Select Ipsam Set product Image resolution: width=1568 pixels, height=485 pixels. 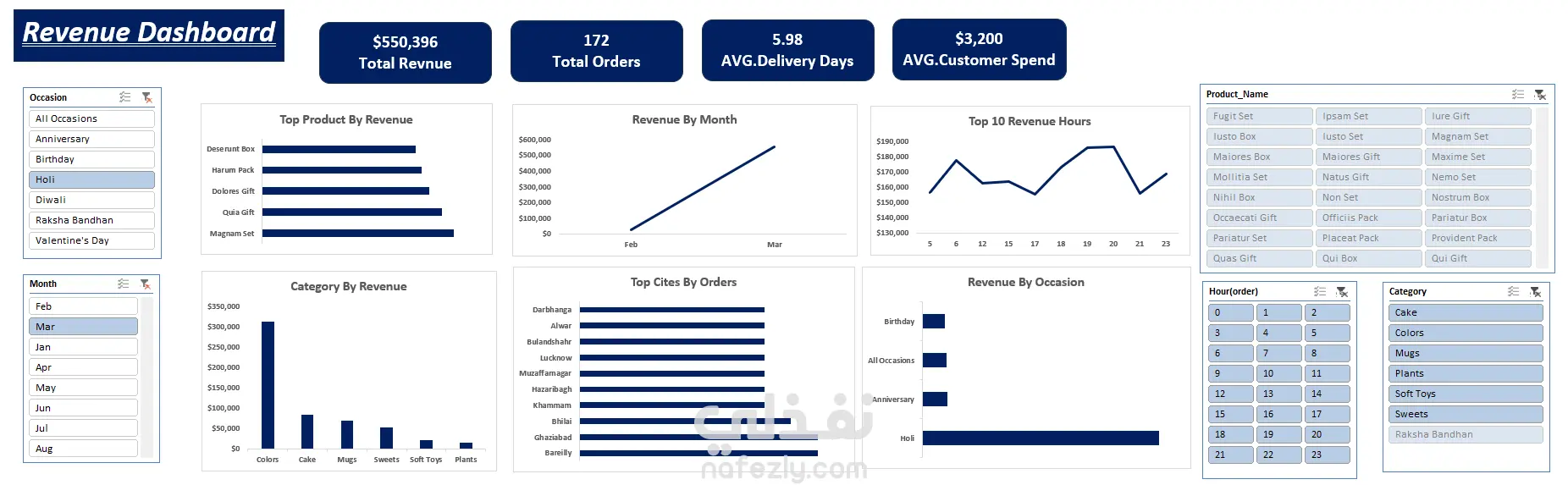coord(1368,116)
